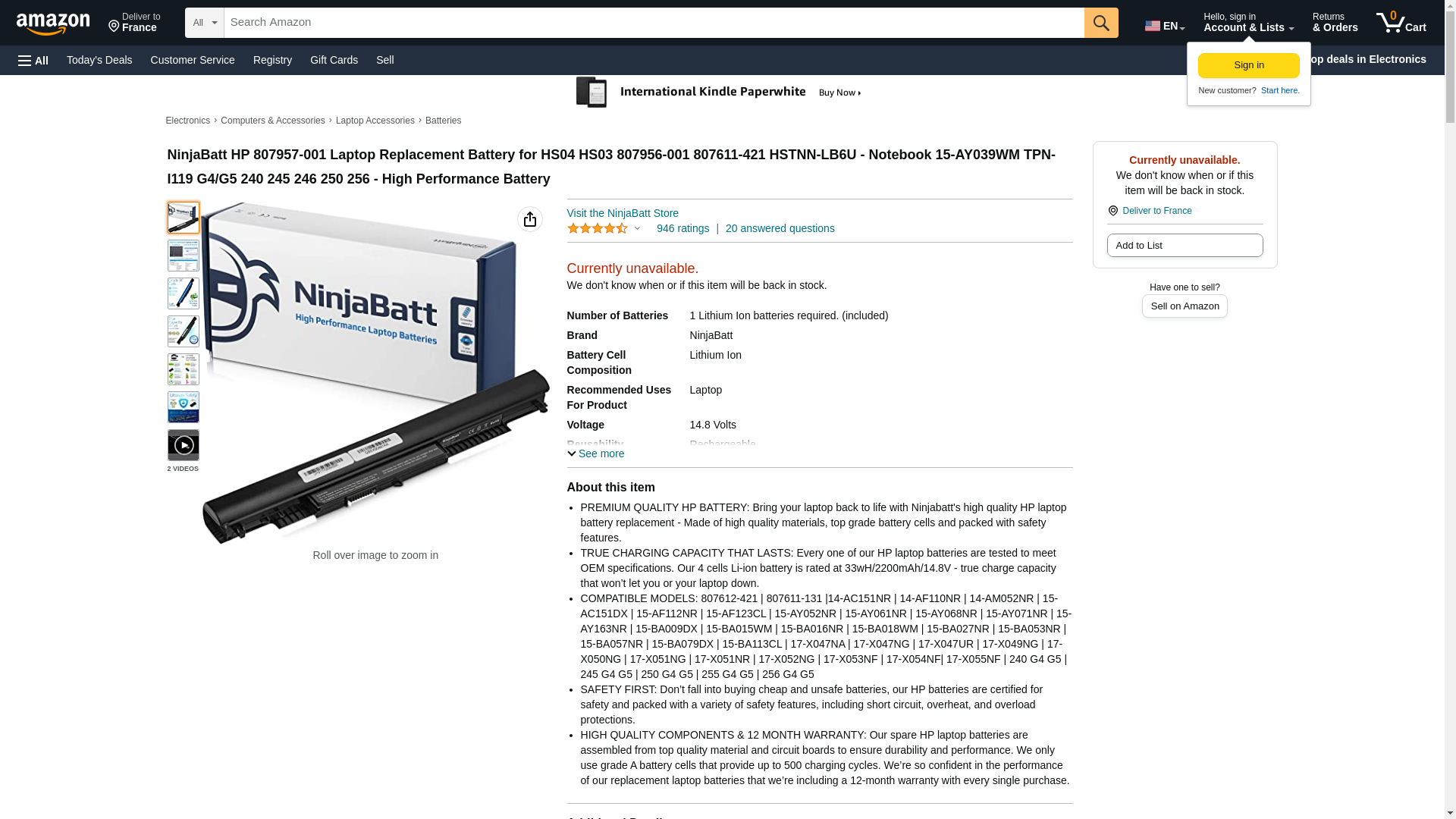Click the star rating icons

[598, 228]
